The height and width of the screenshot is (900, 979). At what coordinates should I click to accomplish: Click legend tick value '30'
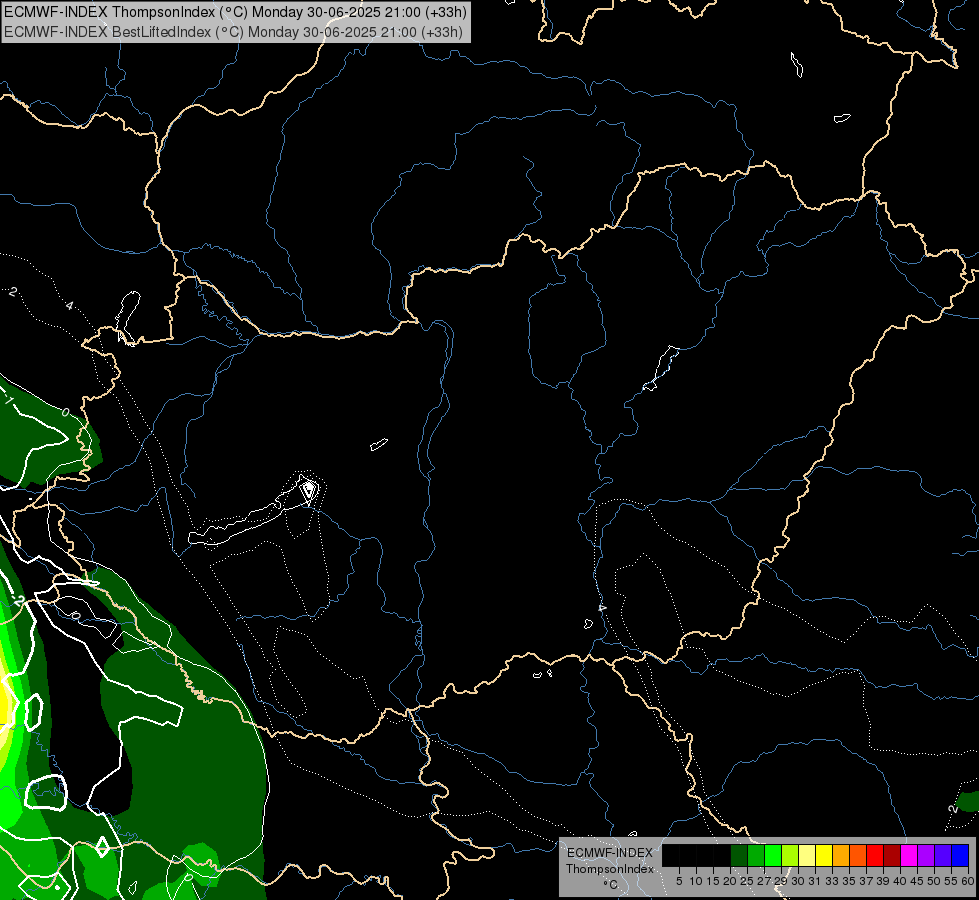pyautogui.click(x=798, y=881)
